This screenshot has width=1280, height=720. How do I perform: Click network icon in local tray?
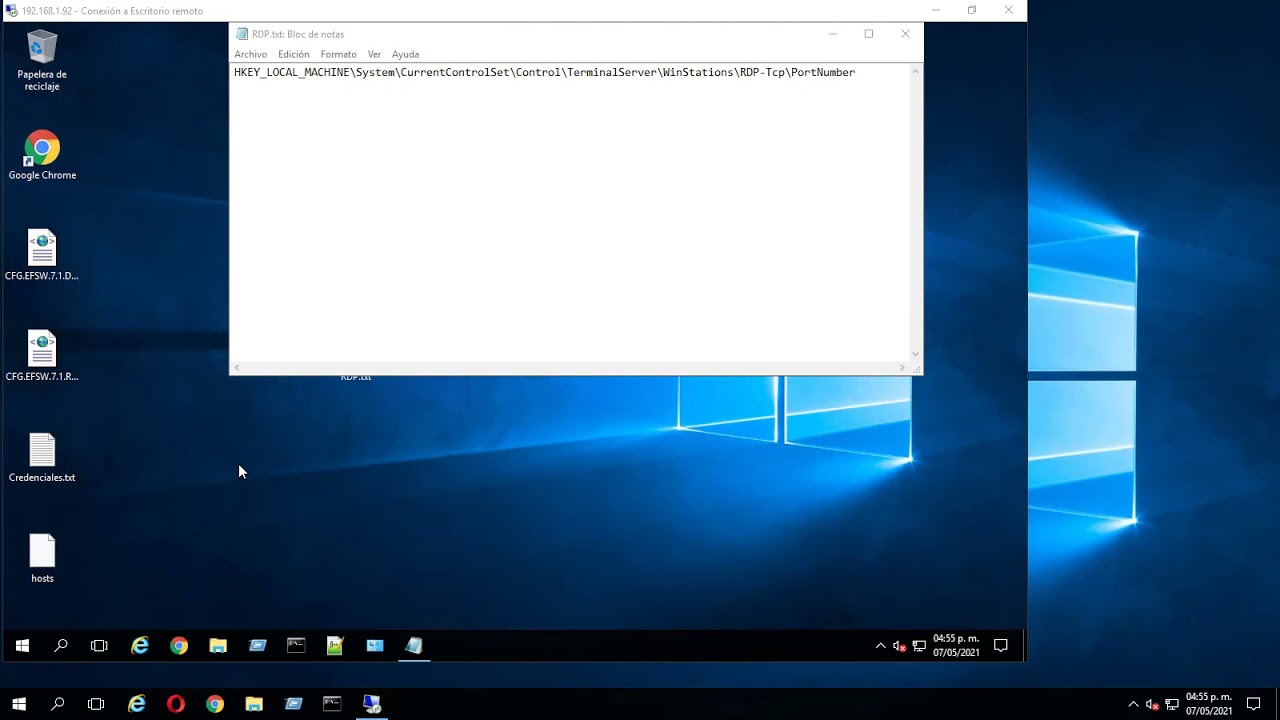click(1172, 704)
